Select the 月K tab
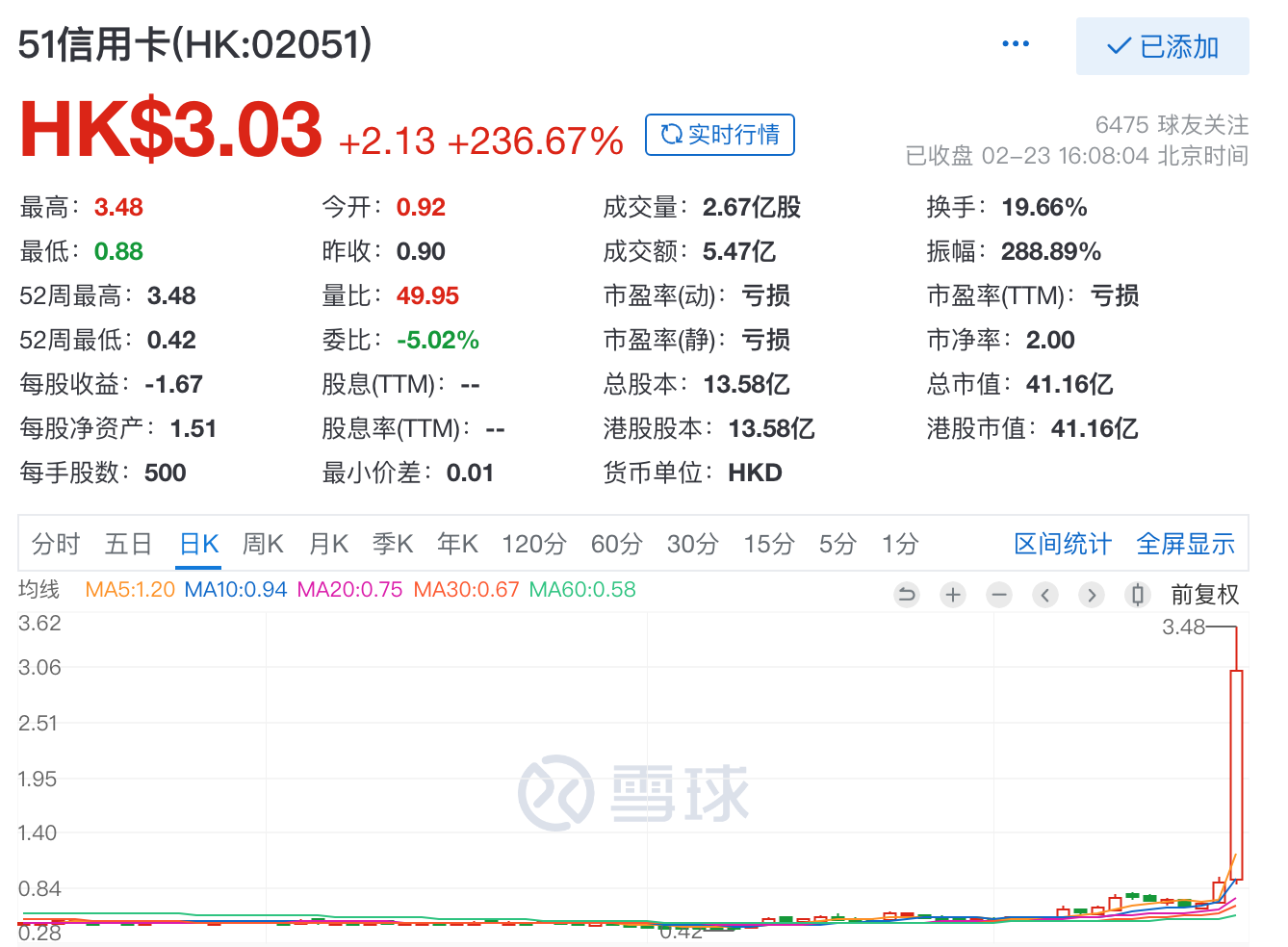 click(328, 544)
